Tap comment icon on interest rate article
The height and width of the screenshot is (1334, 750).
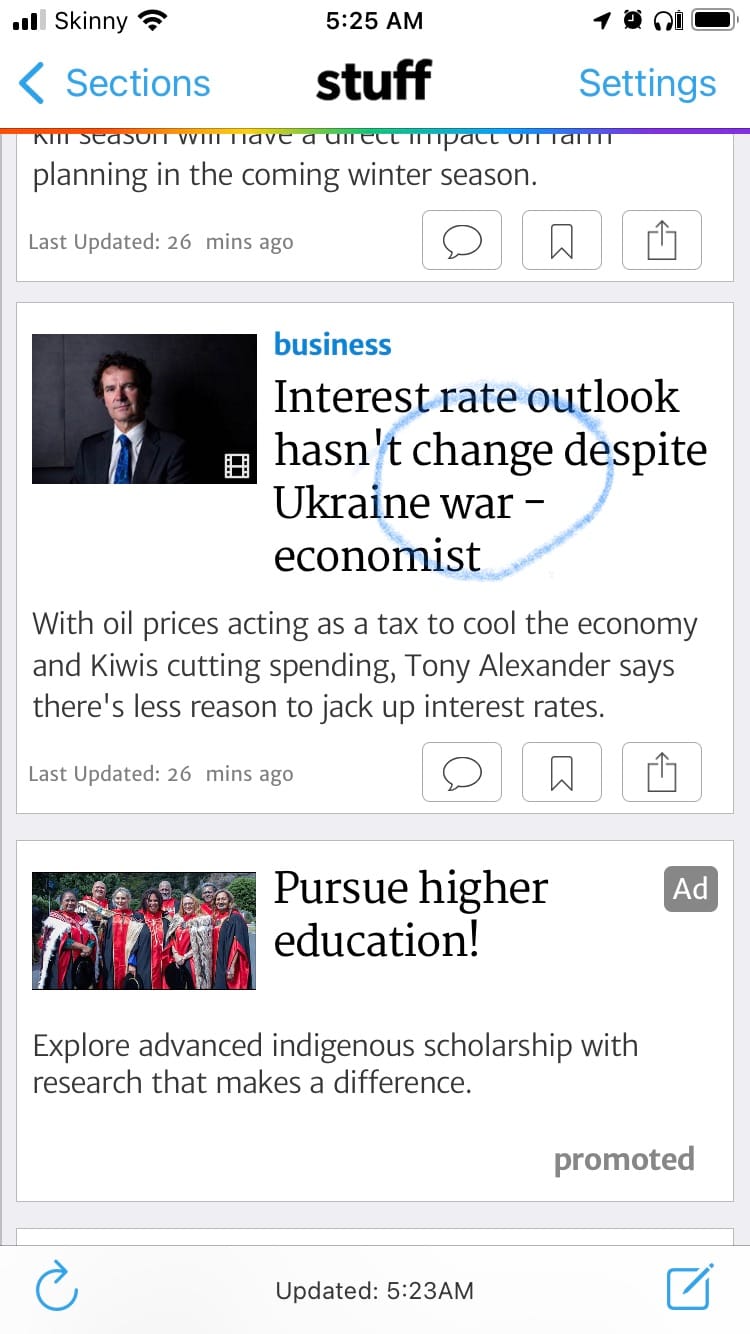pos(461,772)
